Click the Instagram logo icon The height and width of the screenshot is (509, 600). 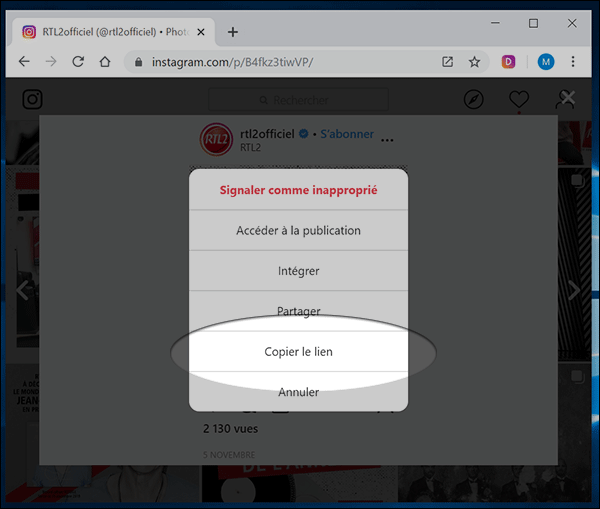click(33, 100)
